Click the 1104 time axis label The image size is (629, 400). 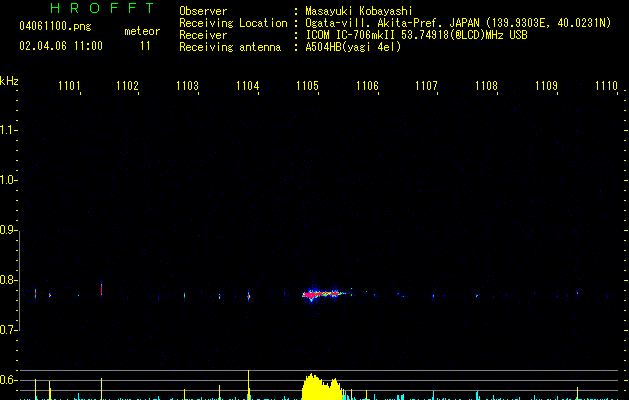(x=248, y=85)
